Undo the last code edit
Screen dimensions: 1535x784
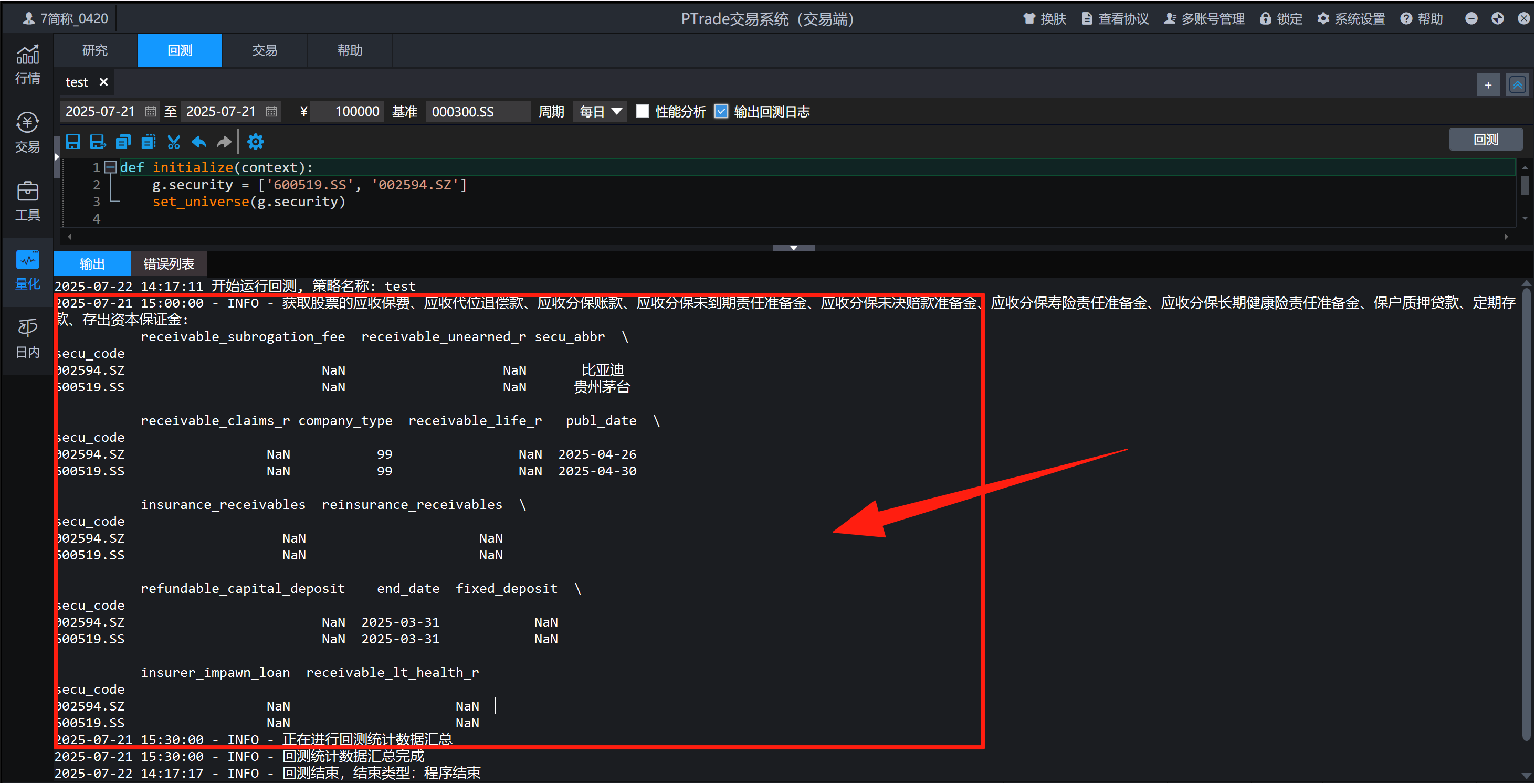198,142
